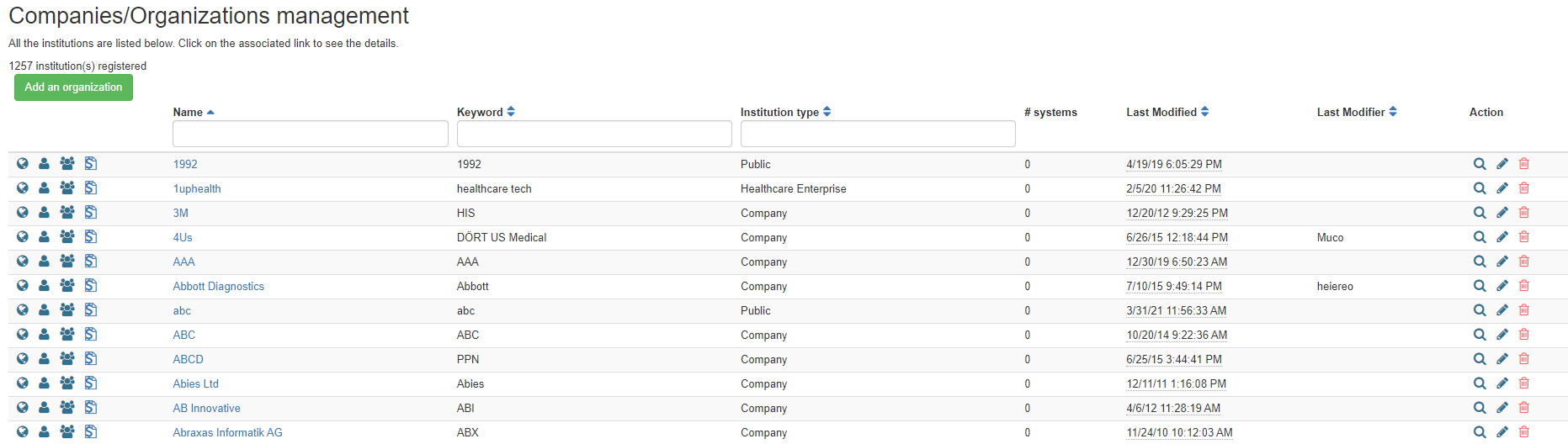
Task: Sort the table by Name column
Action: [194, 112]
